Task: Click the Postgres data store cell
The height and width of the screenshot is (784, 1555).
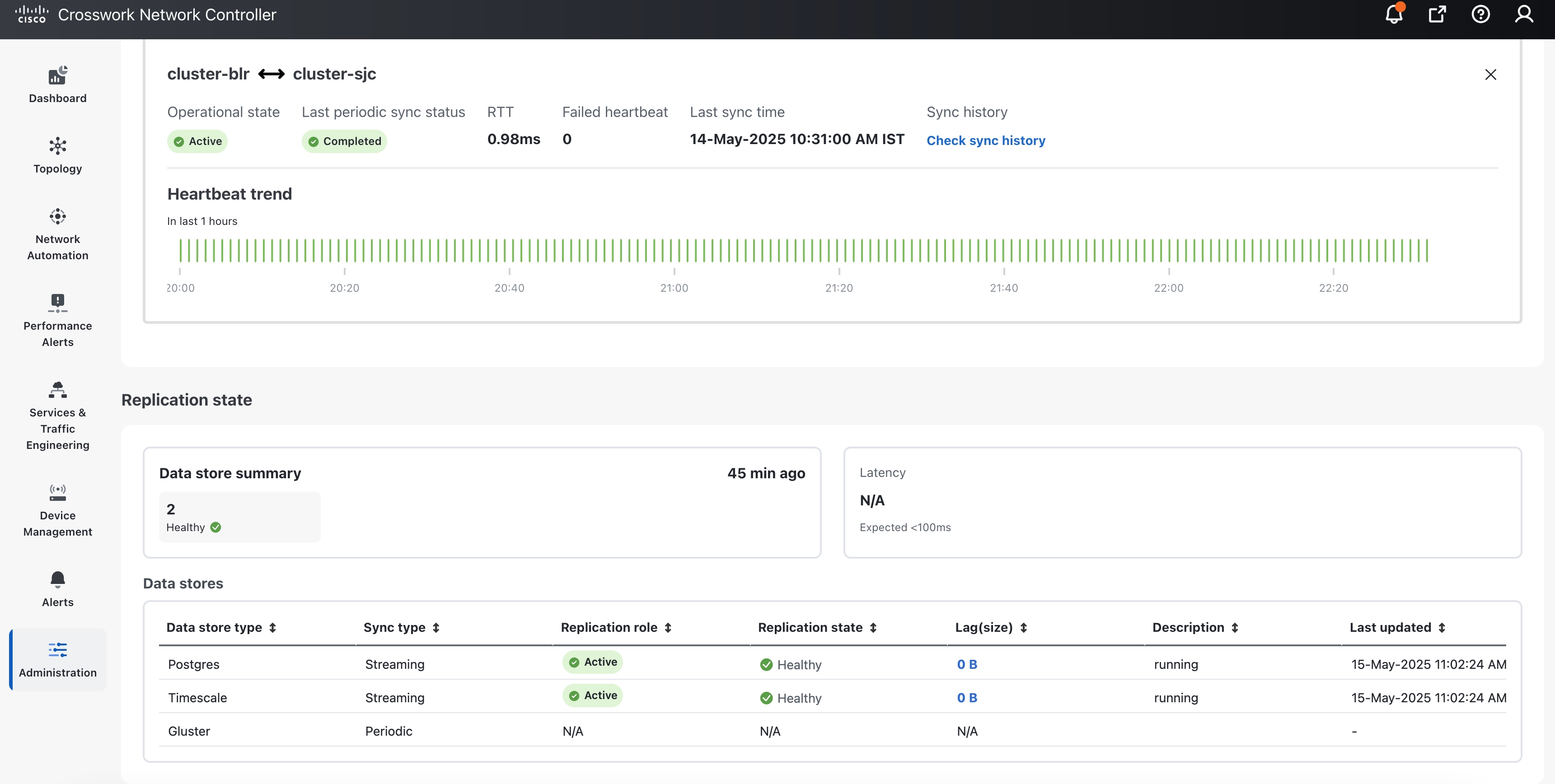Action: pos(194,664)
